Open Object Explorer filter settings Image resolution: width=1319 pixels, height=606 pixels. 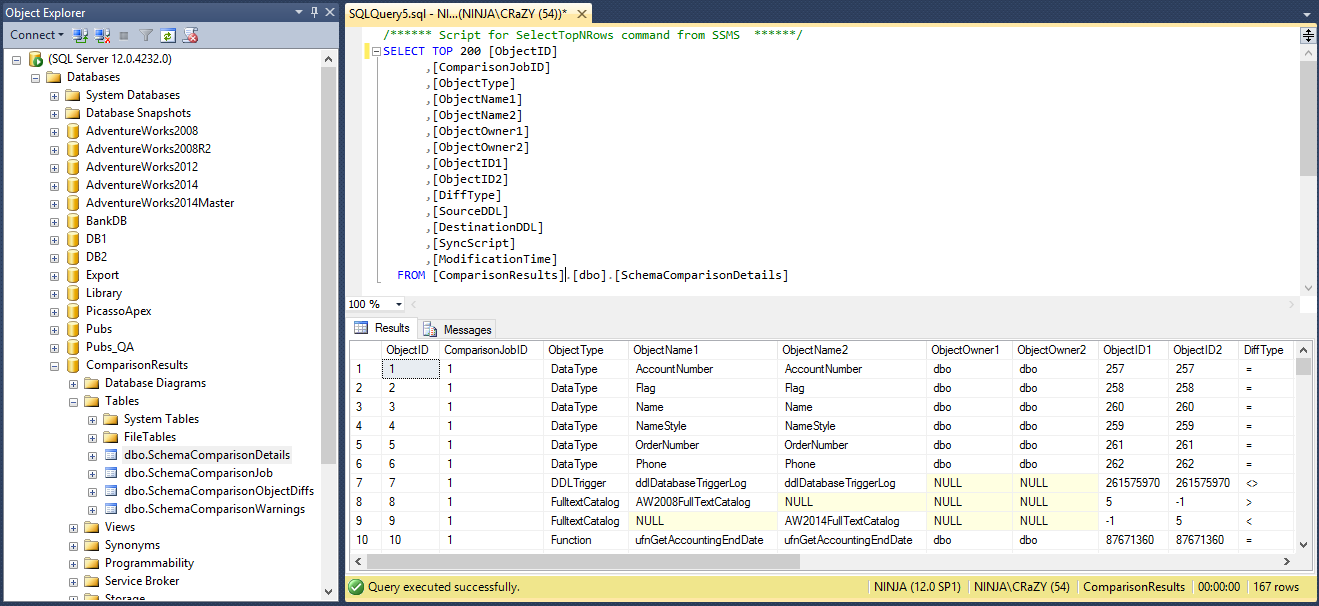(x=145, y=34)
